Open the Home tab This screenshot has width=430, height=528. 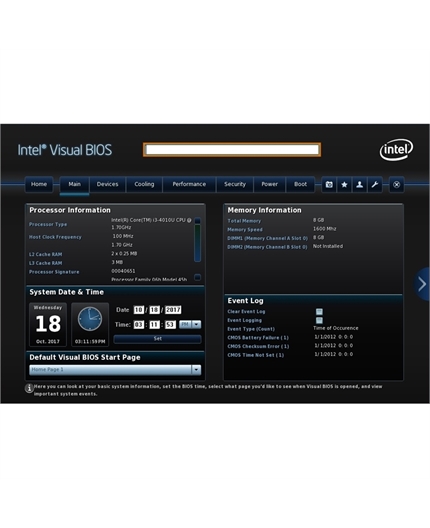pos(39,184)
